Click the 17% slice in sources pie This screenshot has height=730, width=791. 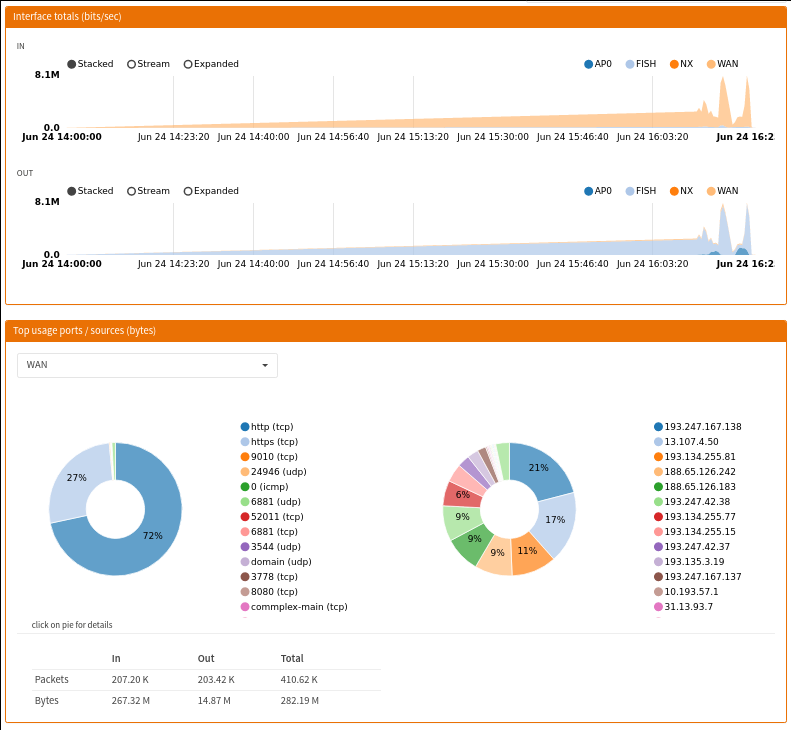point(555,520)
